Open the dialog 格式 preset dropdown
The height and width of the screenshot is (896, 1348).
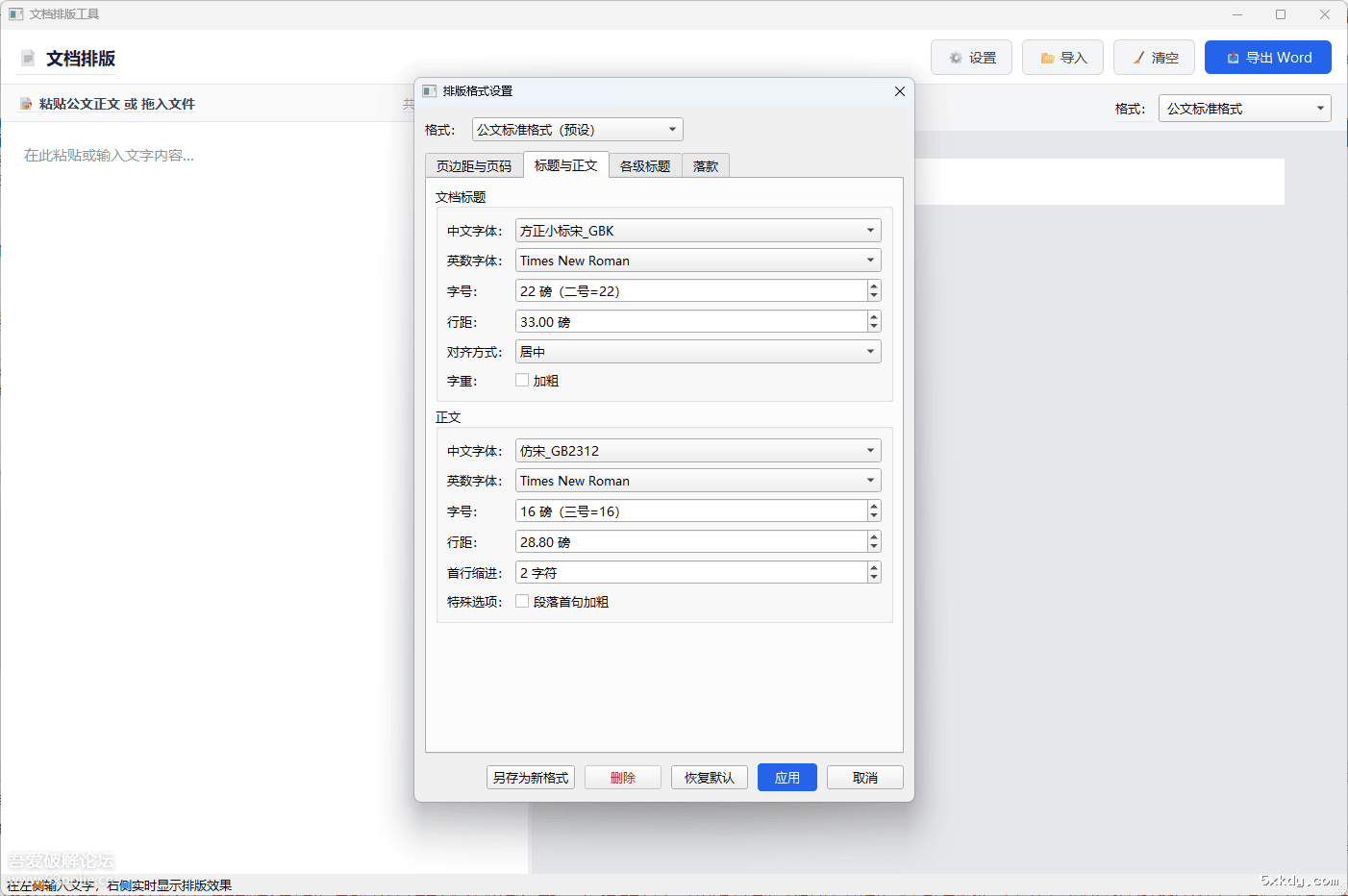coord(578,130)
